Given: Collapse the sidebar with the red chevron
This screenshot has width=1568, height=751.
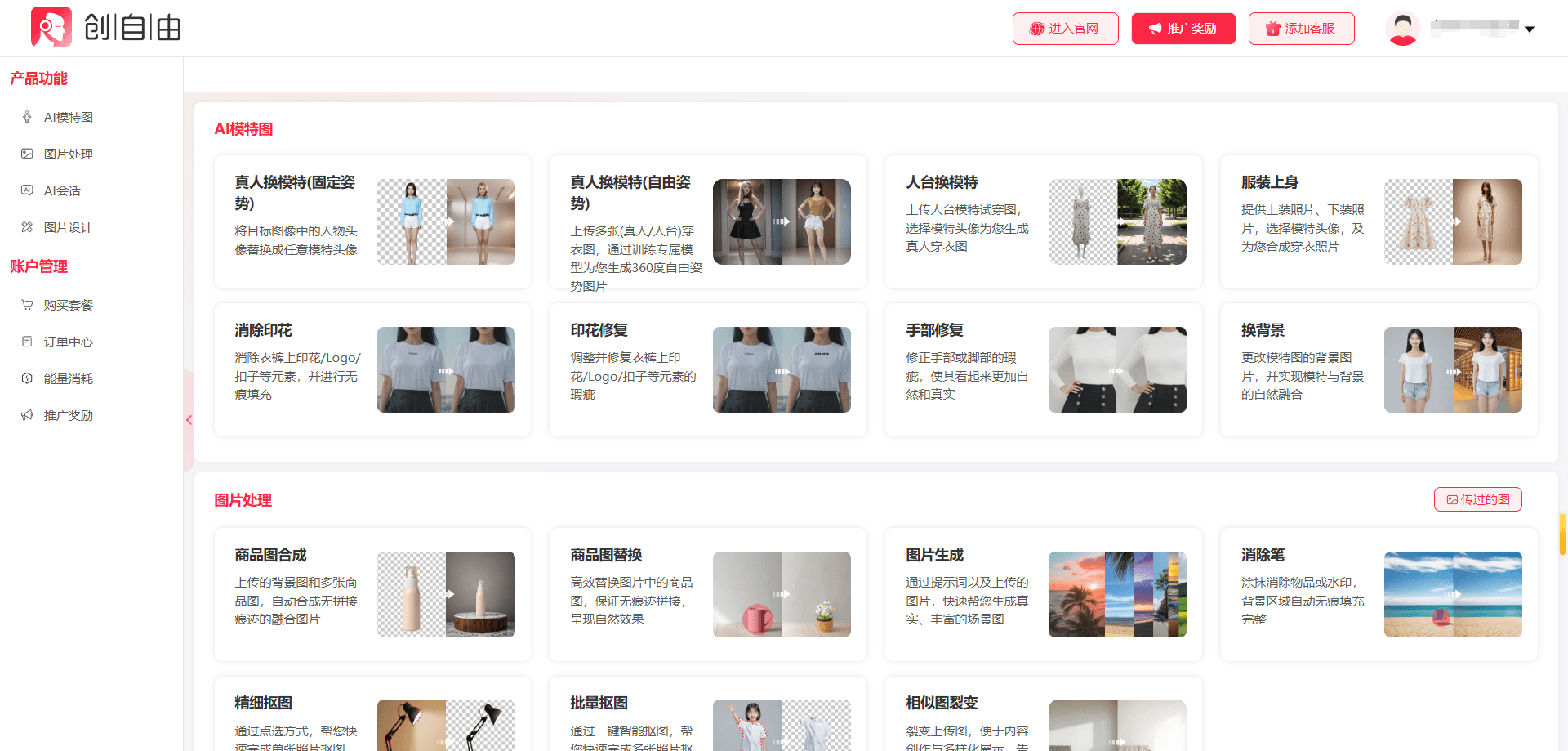Looking at the screenshot, I should (x=189, y=420).
